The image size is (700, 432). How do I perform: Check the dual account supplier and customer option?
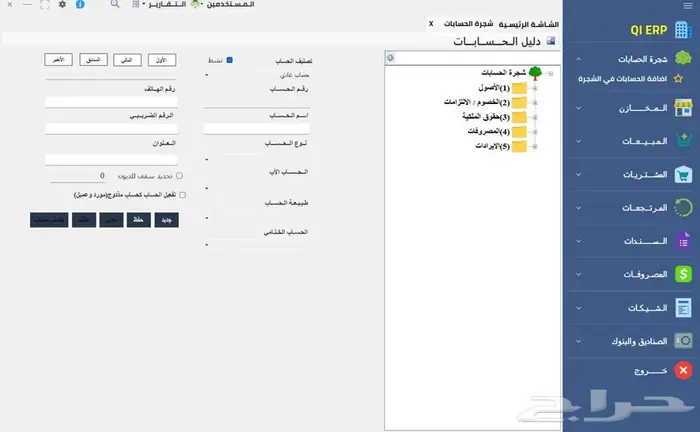pos(182,195)
